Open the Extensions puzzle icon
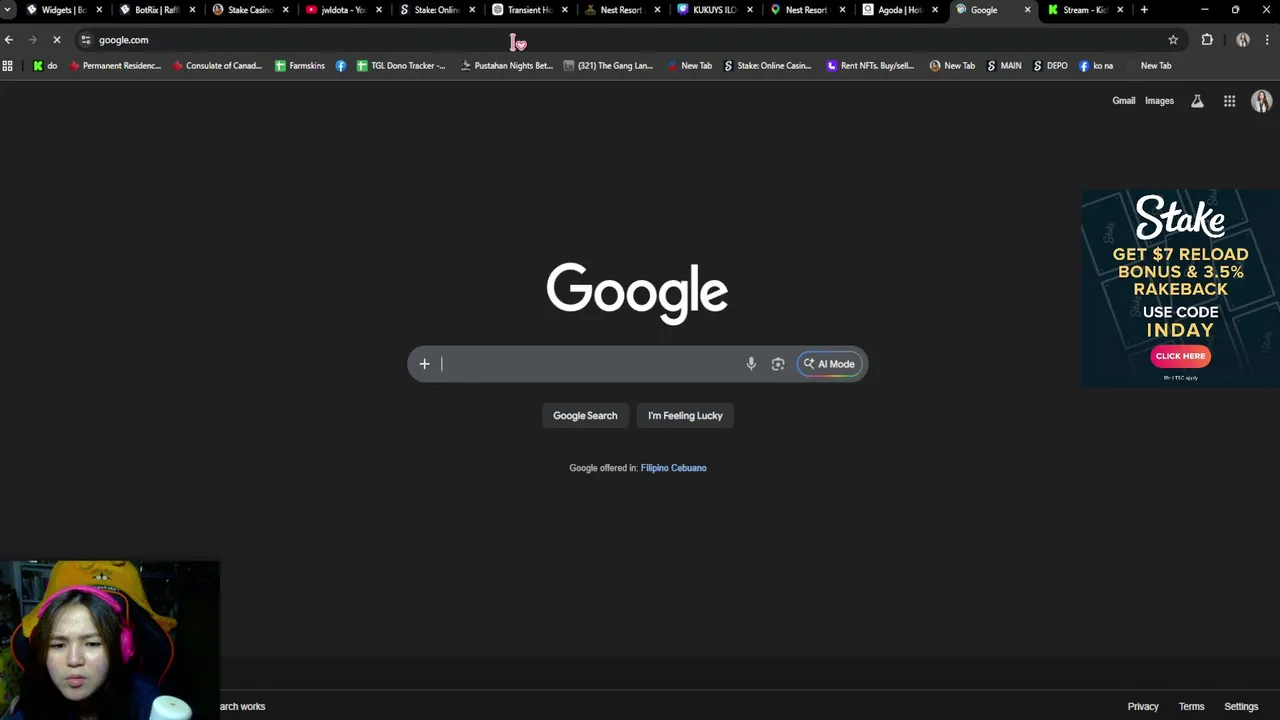Image resolution: width=1280 pixels, height=720 pixels. pyautogui.click(x=1207, y=40)
